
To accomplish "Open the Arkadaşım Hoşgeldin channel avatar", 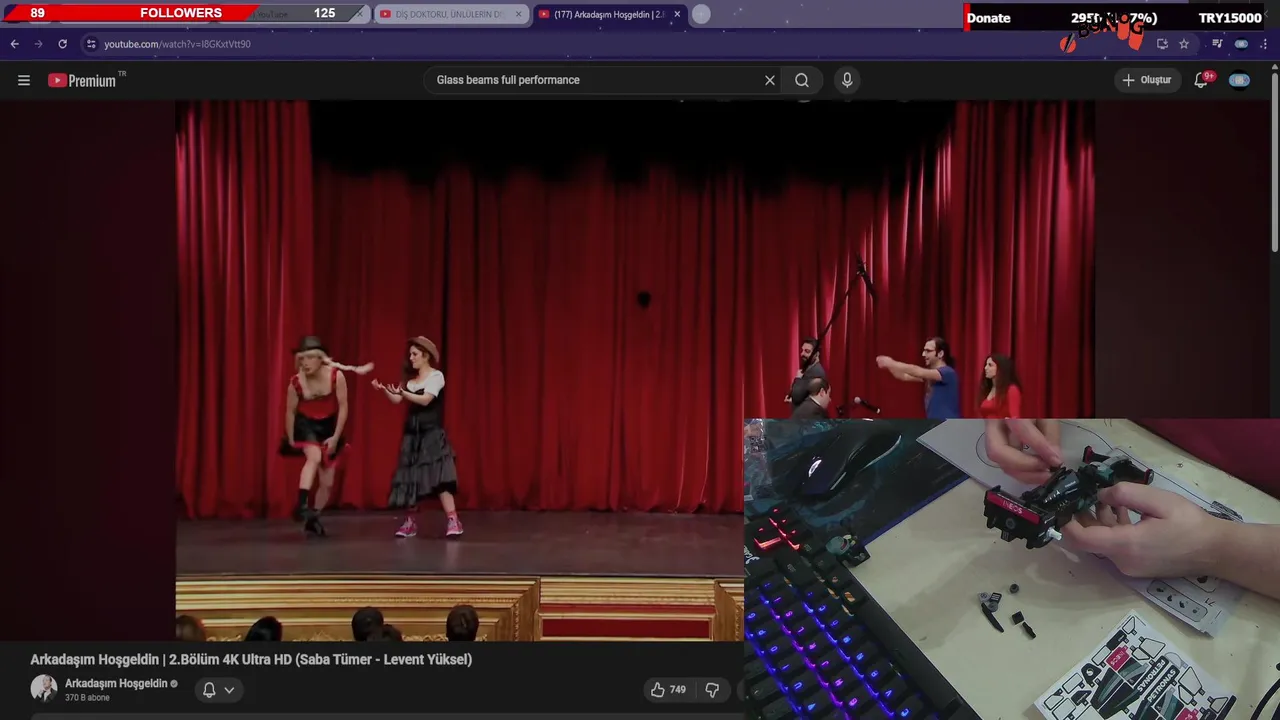I will coord(44,688).
